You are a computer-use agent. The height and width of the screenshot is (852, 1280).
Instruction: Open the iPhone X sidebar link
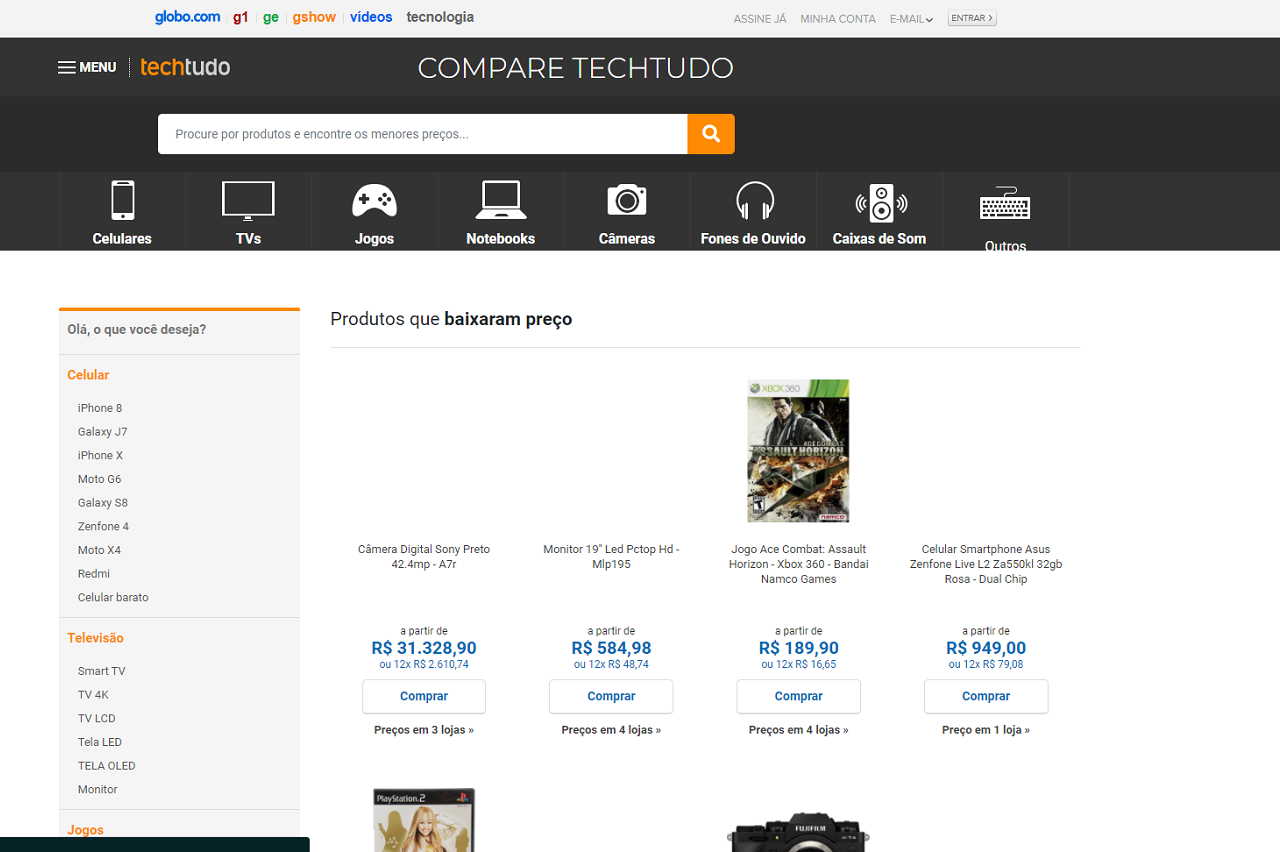[100, 455]
